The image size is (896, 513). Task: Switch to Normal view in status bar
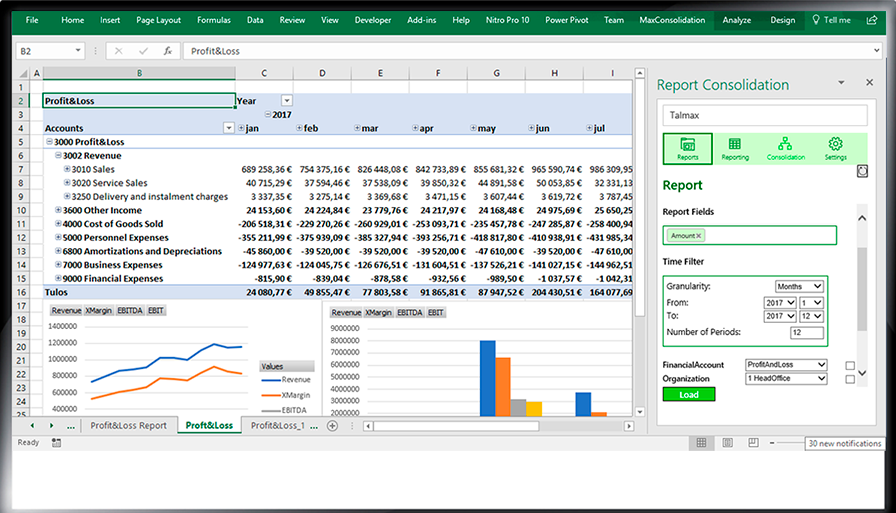(701, 443)
